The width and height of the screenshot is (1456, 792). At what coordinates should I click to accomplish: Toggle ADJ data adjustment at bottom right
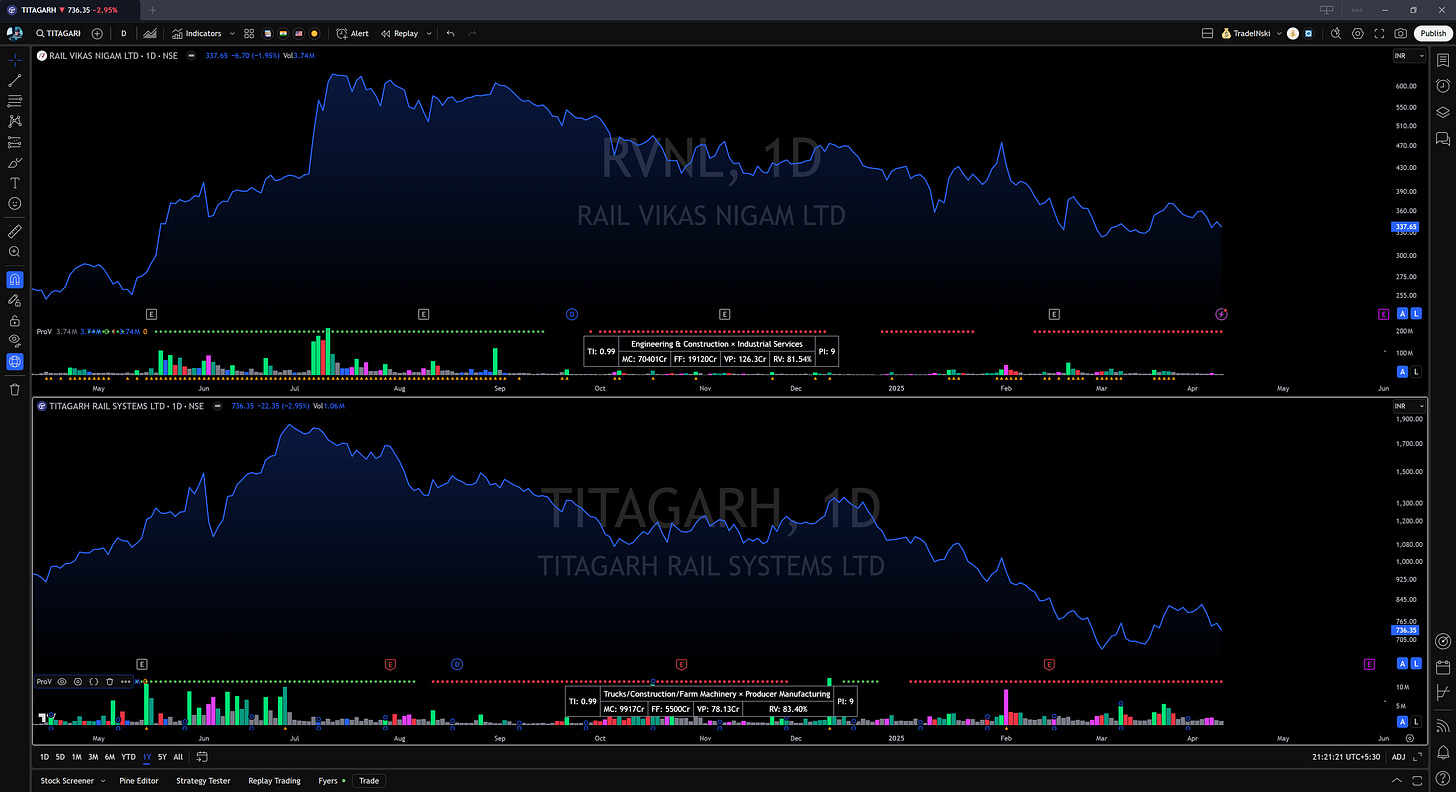click(x=1399, y=757)
